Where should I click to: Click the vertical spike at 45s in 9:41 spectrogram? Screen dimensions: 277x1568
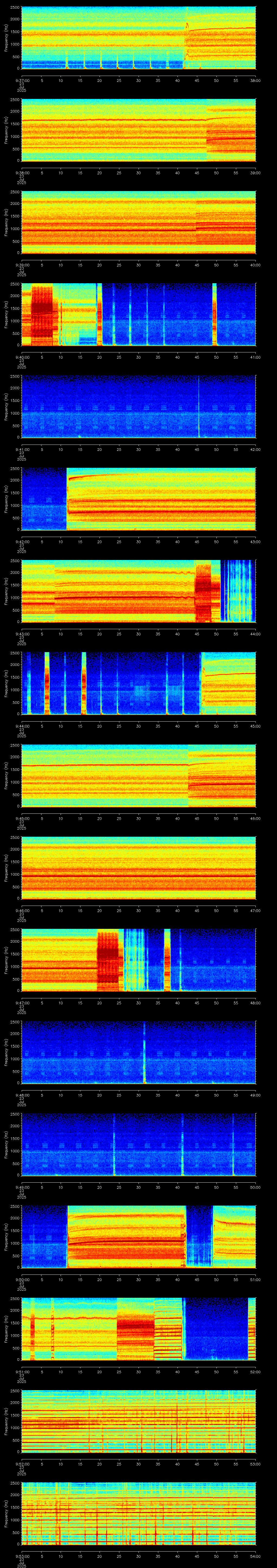click(199, 407)
